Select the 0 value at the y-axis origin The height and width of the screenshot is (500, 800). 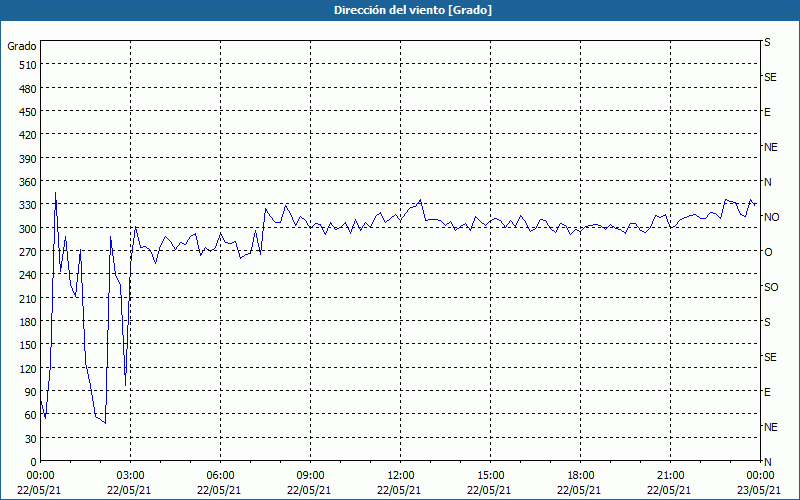34,462
